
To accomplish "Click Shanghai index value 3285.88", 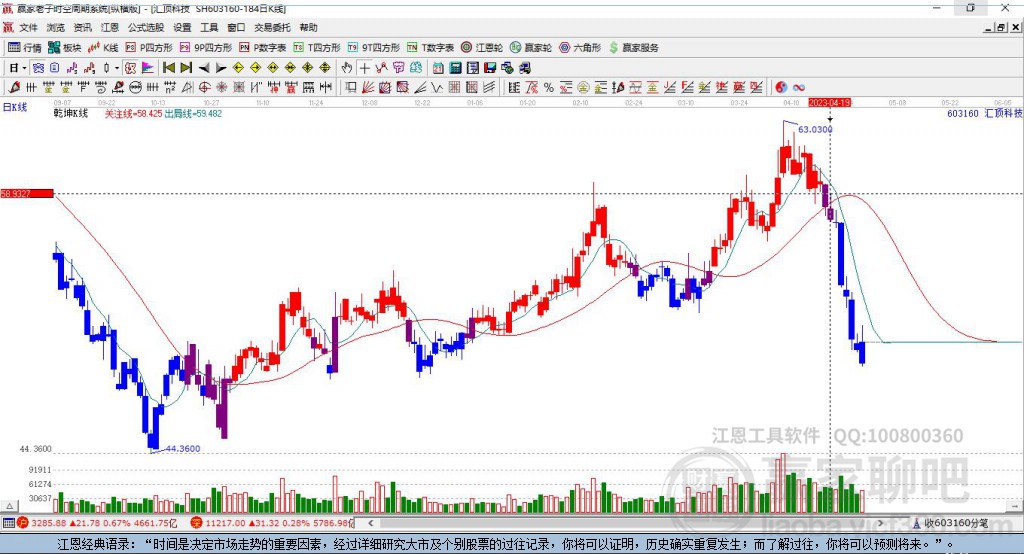I will click(x=48, y=523).
